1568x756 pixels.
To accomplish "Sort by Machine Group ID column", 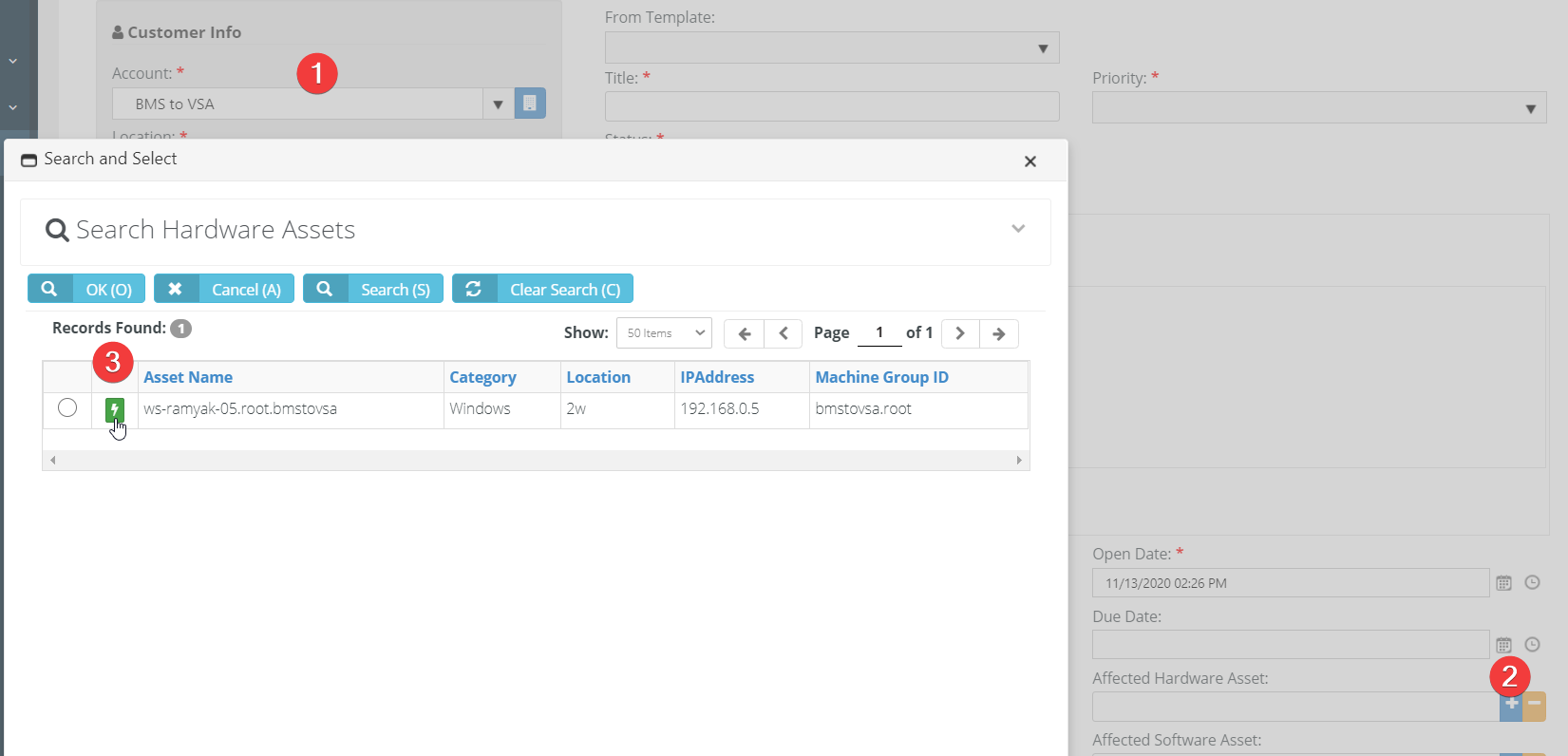I will coord(881,377).
